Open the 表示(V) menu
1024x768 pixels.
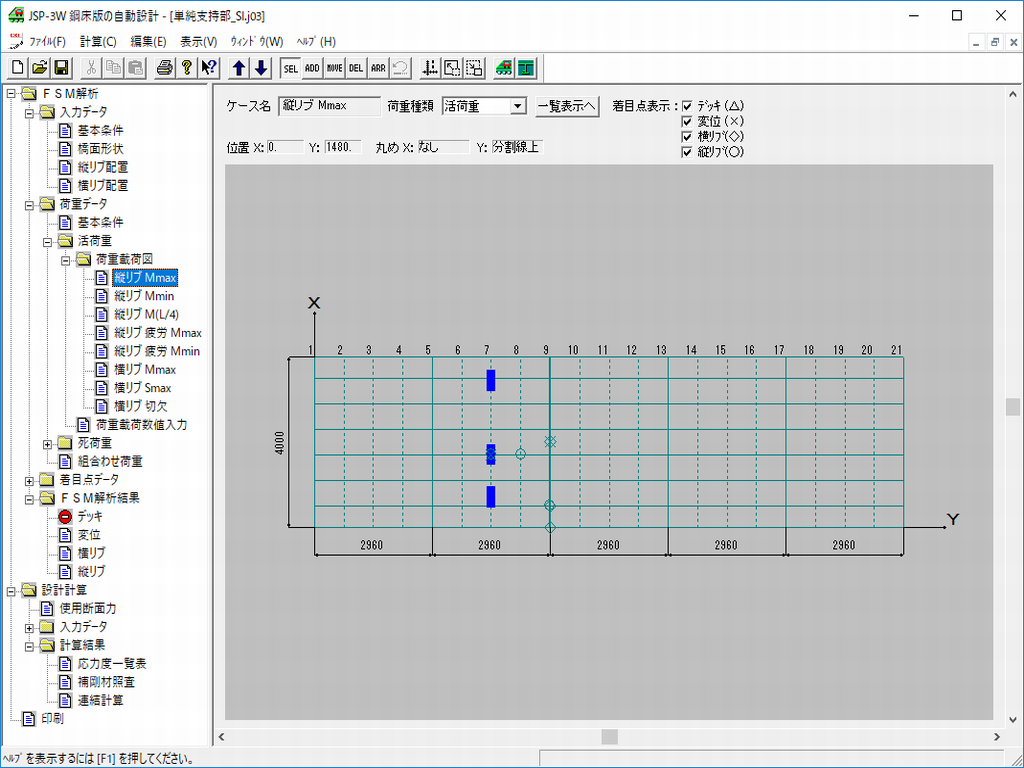pyautogui.click(x=198, y=42)
